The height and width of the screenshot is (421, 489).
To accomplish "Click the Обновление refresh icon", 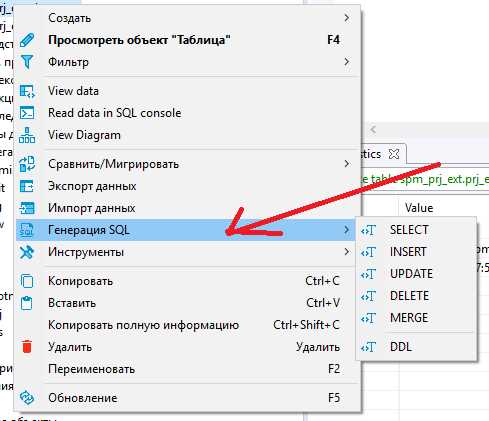I will coord(27,398).
